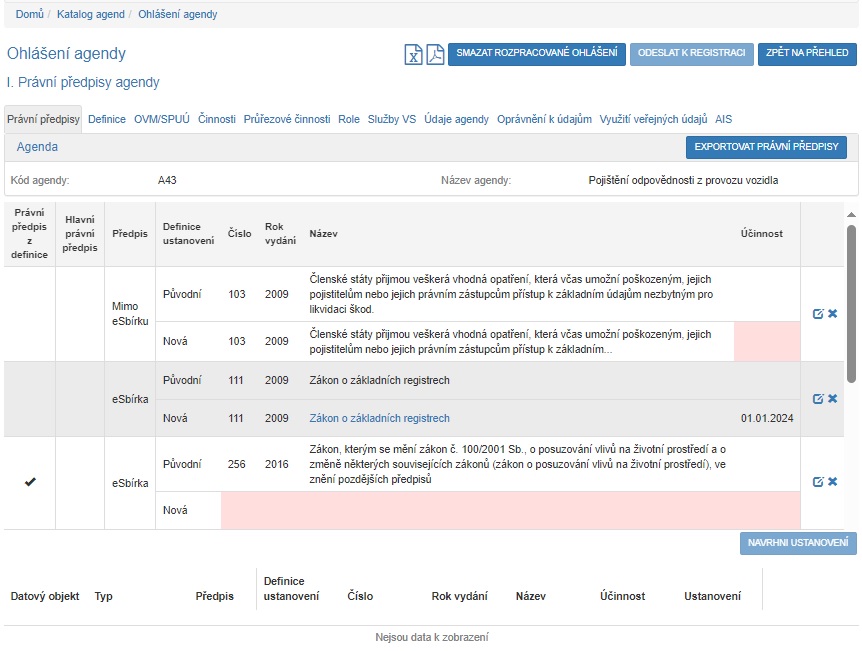Viewport: 862px width, 651px height.
Task: Edit the regulation 256/2016 row
Action: coord(818,482)
